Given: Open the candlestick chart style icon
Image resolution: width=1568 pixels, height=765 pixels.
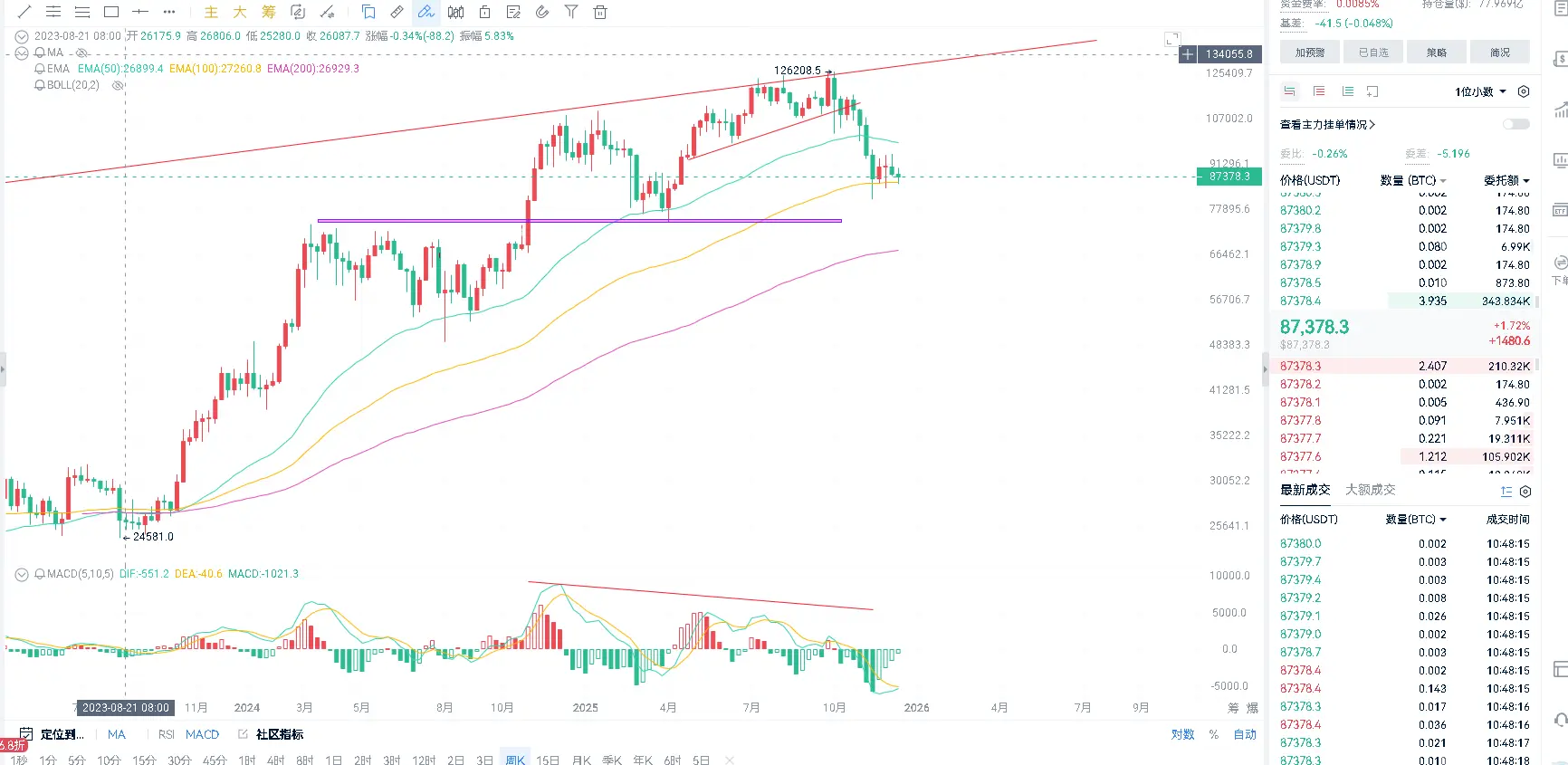Looking at the screenshot, I should pyautogui.click(x=456, y=12).
